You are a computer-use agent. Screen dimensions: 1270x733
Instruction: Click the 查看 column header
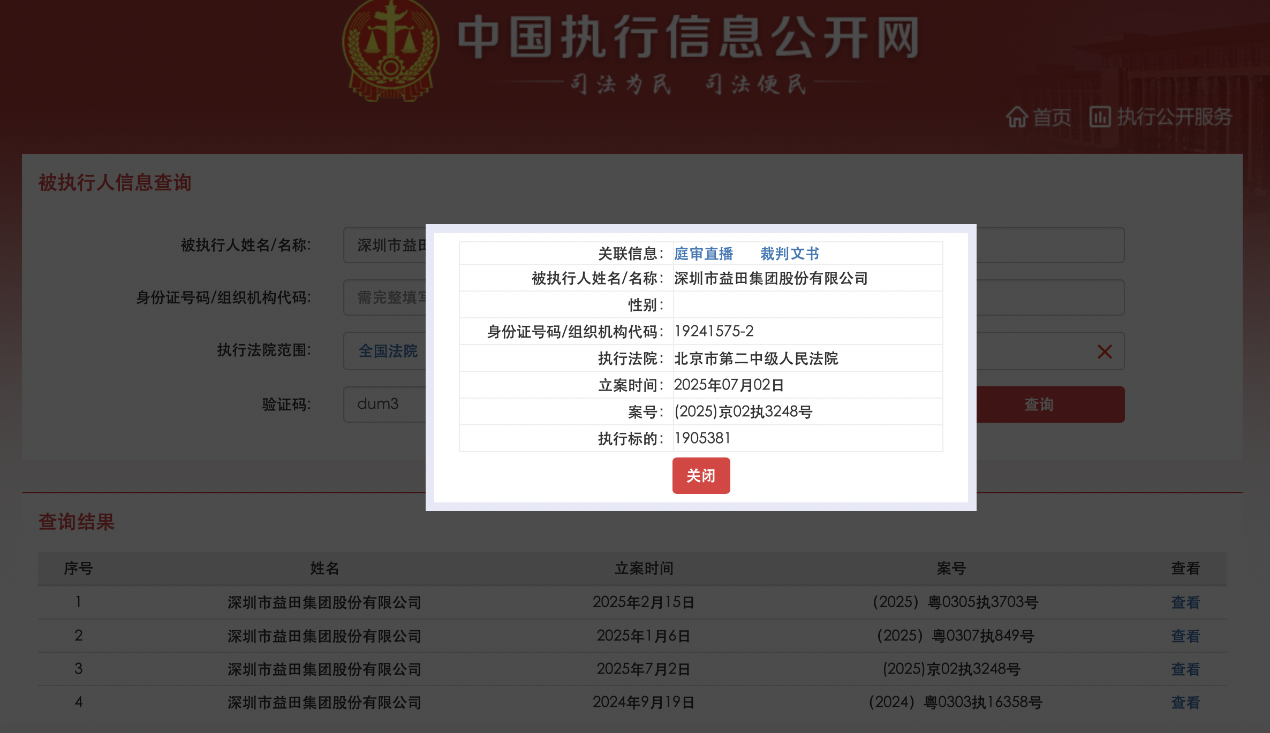(1185, 569)
